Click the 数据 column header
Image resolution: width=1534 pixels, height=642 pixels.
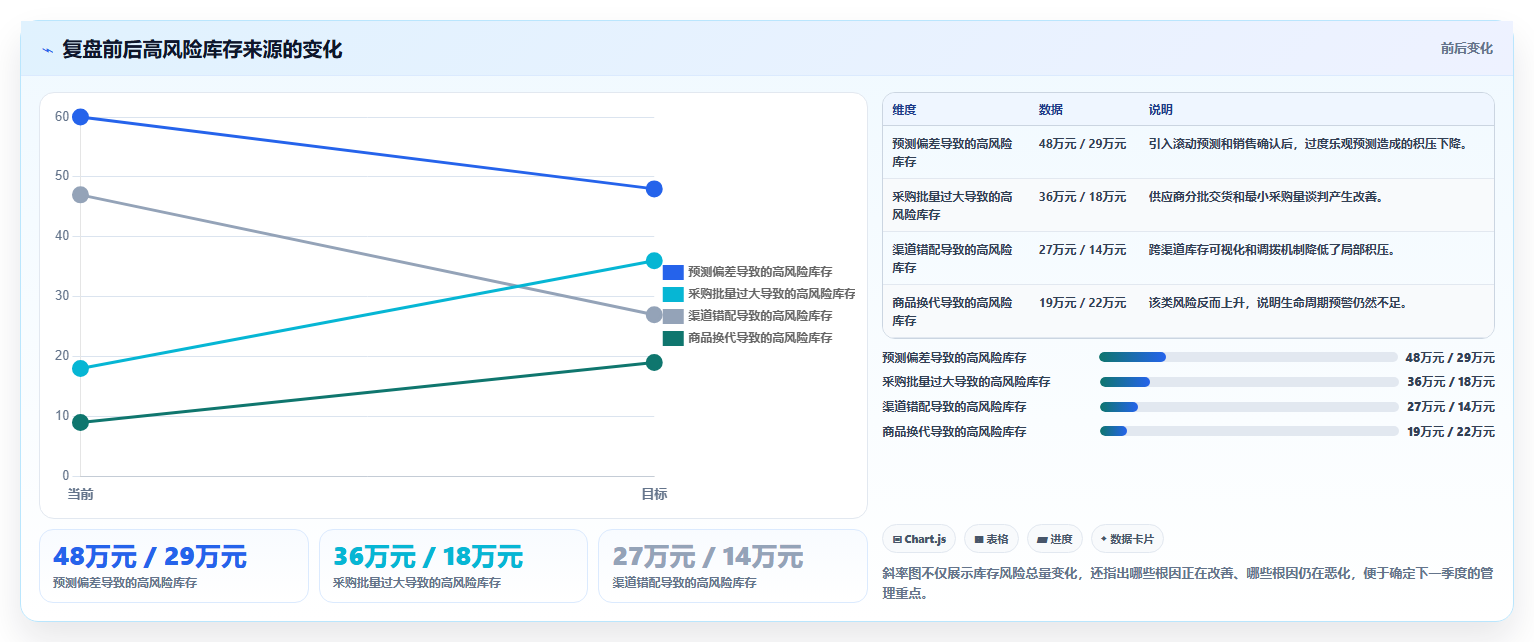coord(1051,110)
